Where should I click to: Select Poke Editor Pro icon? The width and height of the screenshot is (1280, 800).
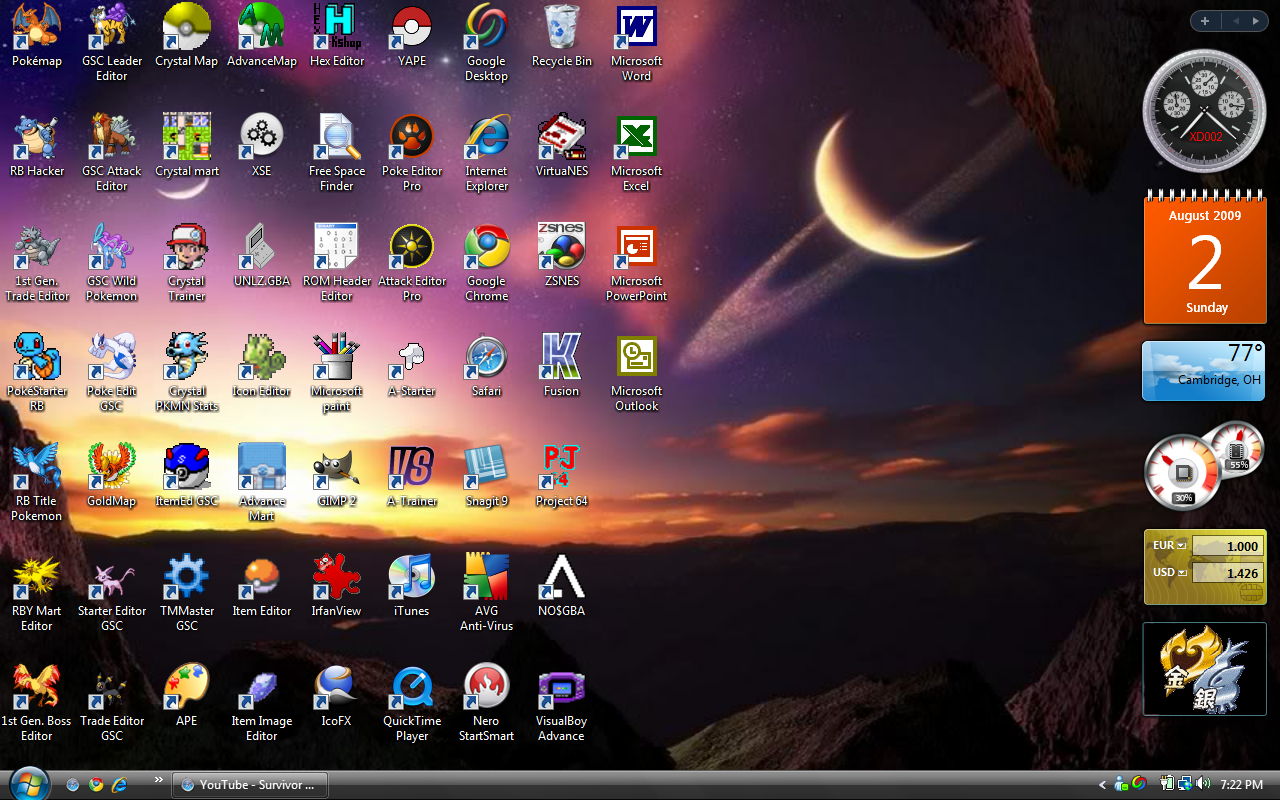(412, 152)
